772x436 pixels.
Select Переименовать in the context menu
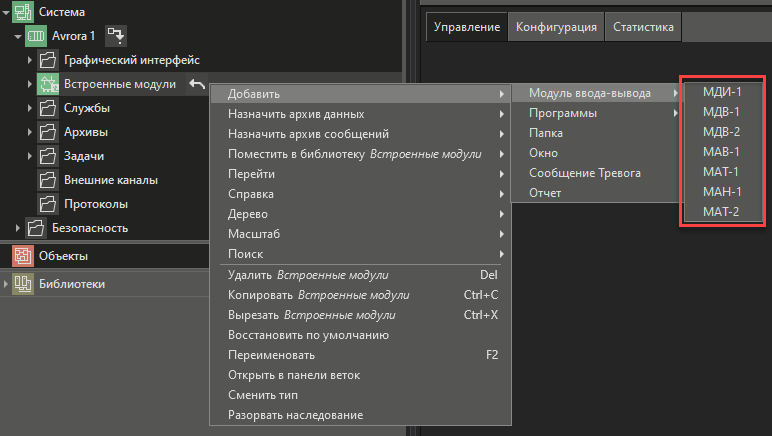(361, 355)
